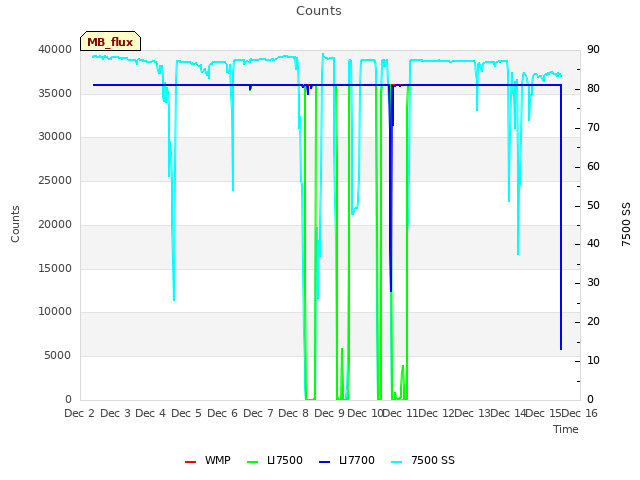The image size is (640, 480).
Task: Click the red WMP legend color marker
Action: tap(190, 462)
